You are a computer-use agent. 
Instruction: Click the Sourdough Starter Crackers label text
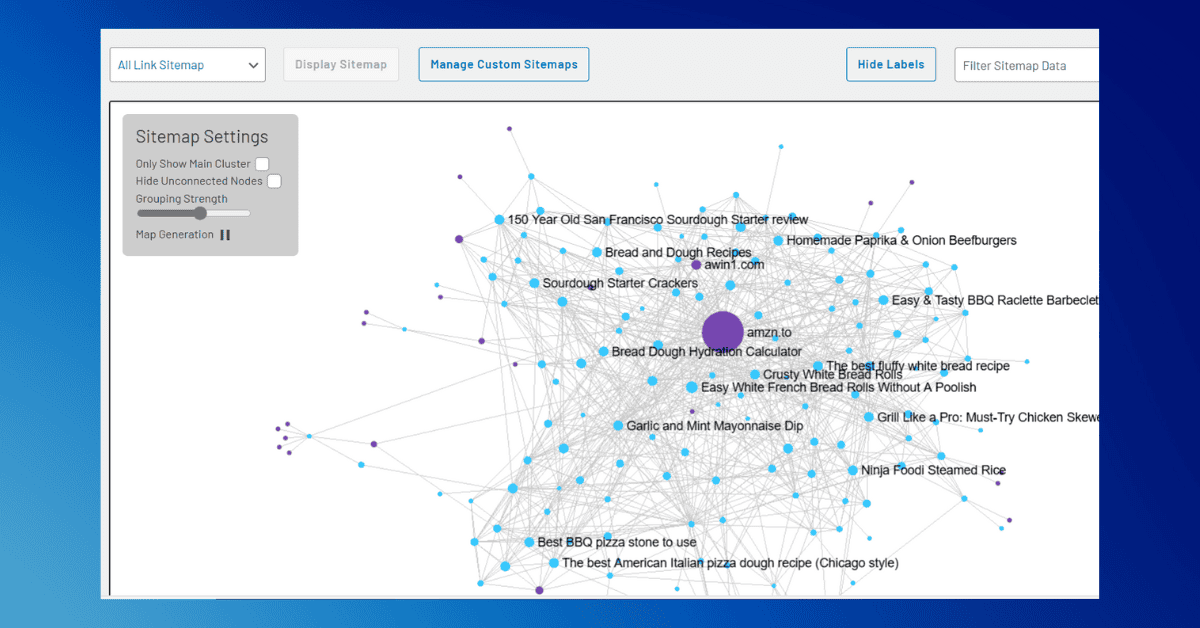click(620, 284)
